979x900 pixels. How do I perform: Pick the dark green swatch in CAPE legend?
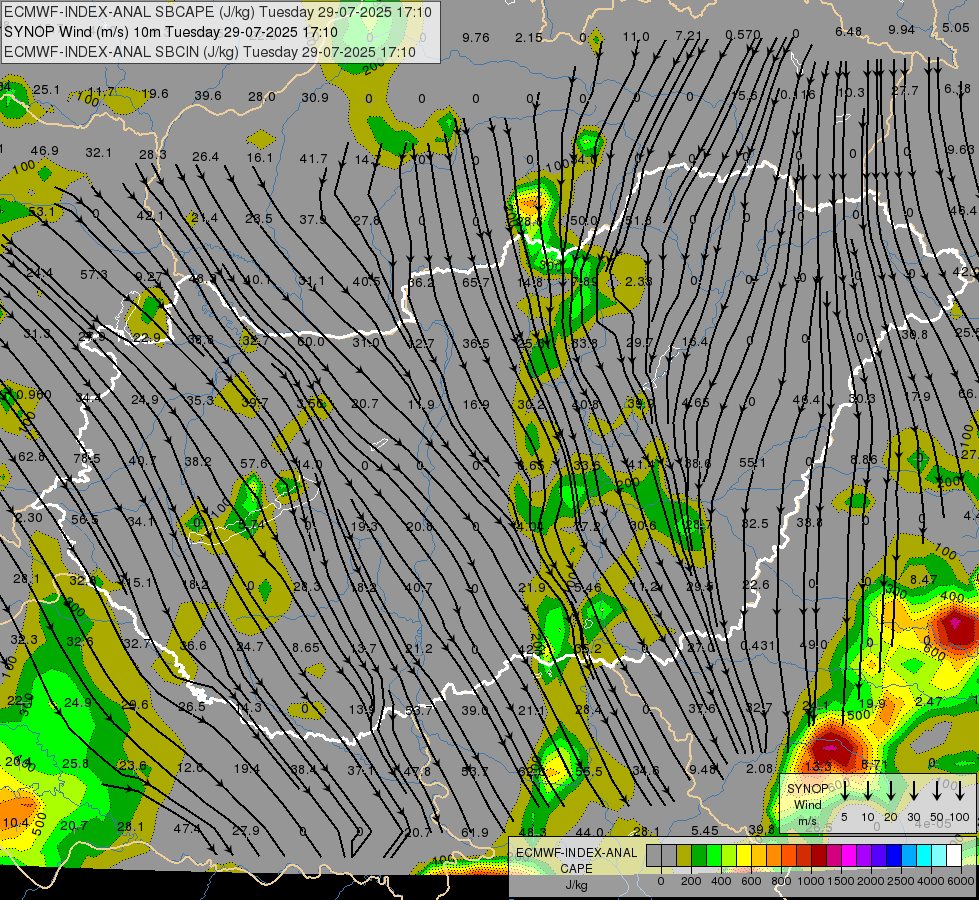(x=699, y=856)
